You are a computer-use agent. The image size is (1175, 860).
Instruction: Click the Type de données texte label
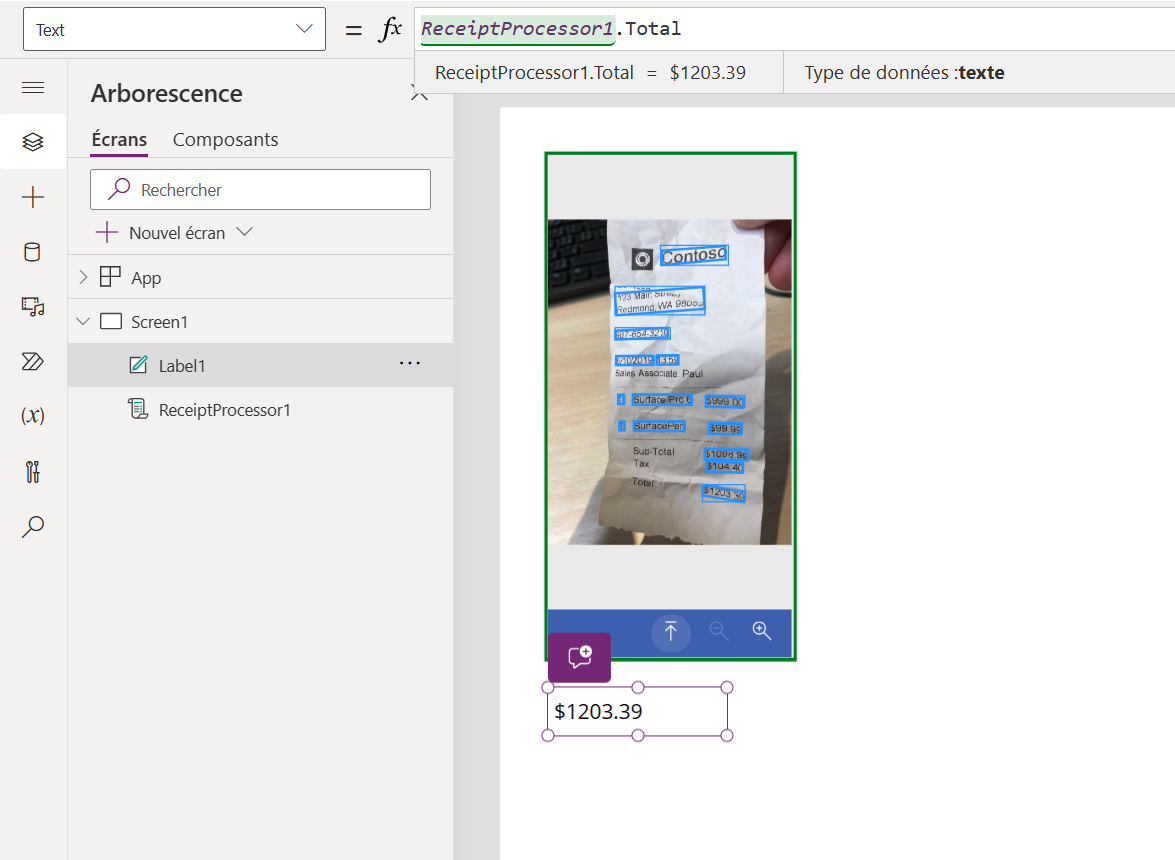(x=904, y=73)
